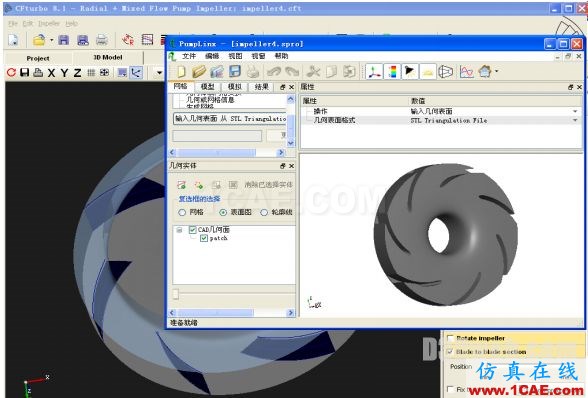588x398 pixels.
Task: Click the red Reset view icon in CFturbo
Action: pos(11,72)
